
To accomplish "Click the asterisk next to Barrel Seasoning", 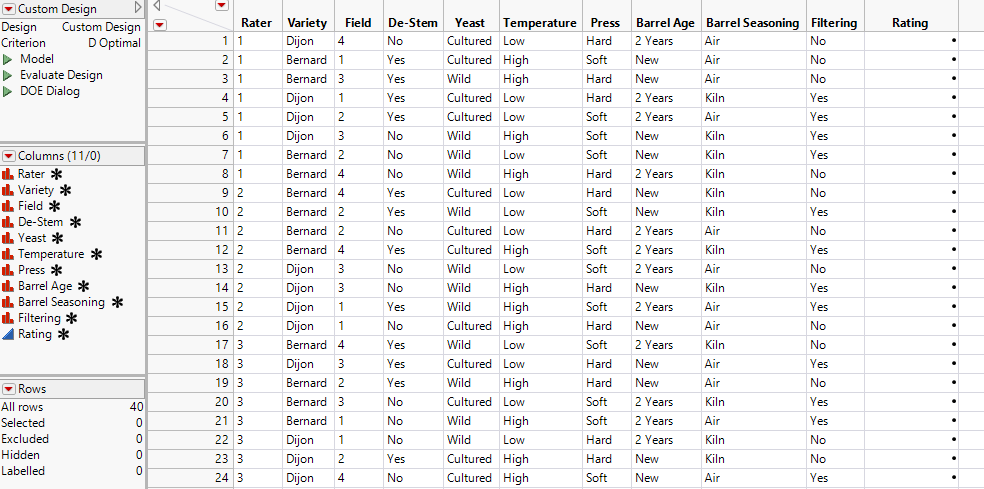I will pyautogui.click(x=117, y=302).
